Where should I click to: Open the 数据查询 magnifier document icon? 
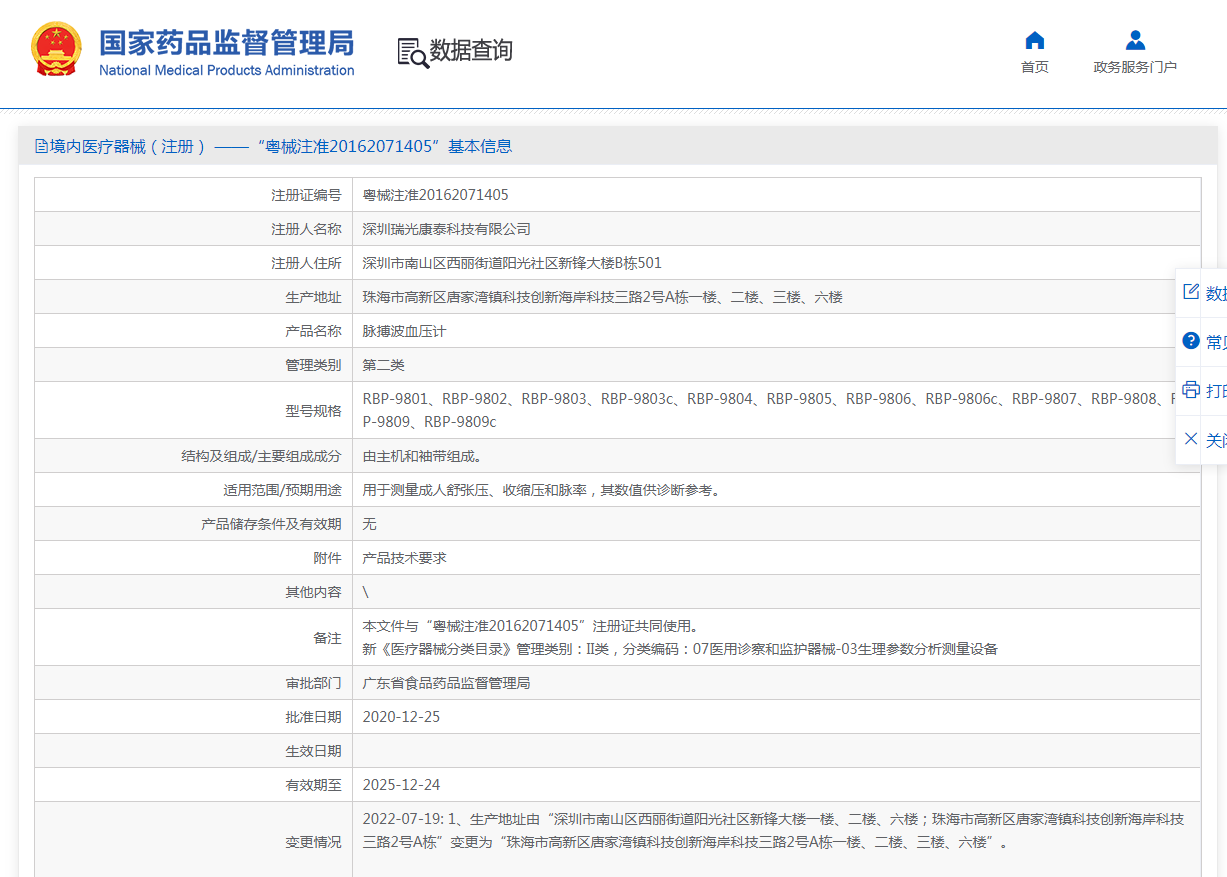[x=413, y=52]
